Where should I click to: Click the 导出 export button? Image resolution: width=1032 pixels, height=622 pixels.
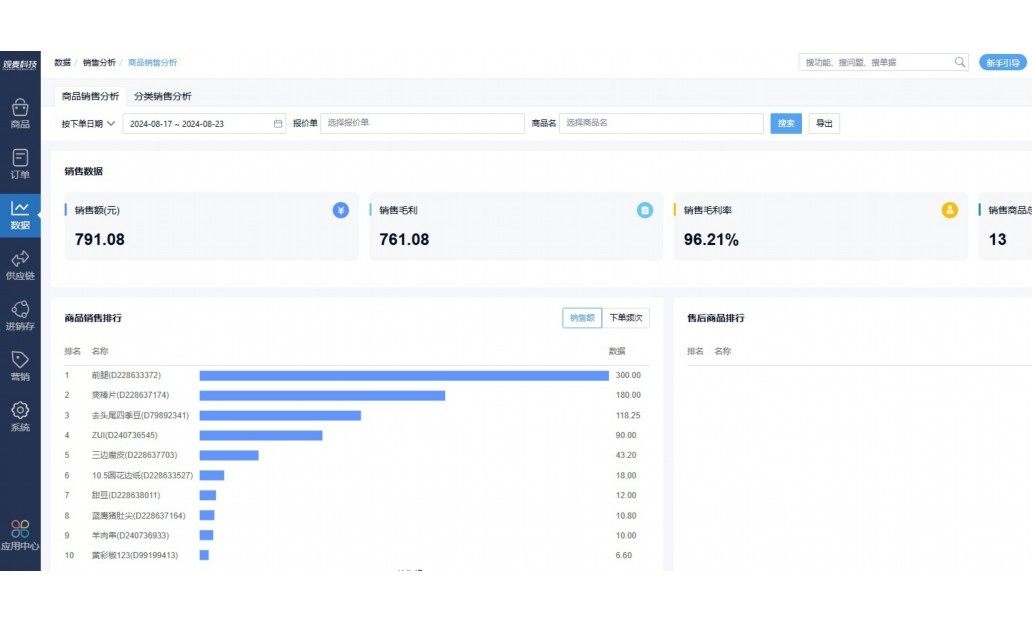824,123
